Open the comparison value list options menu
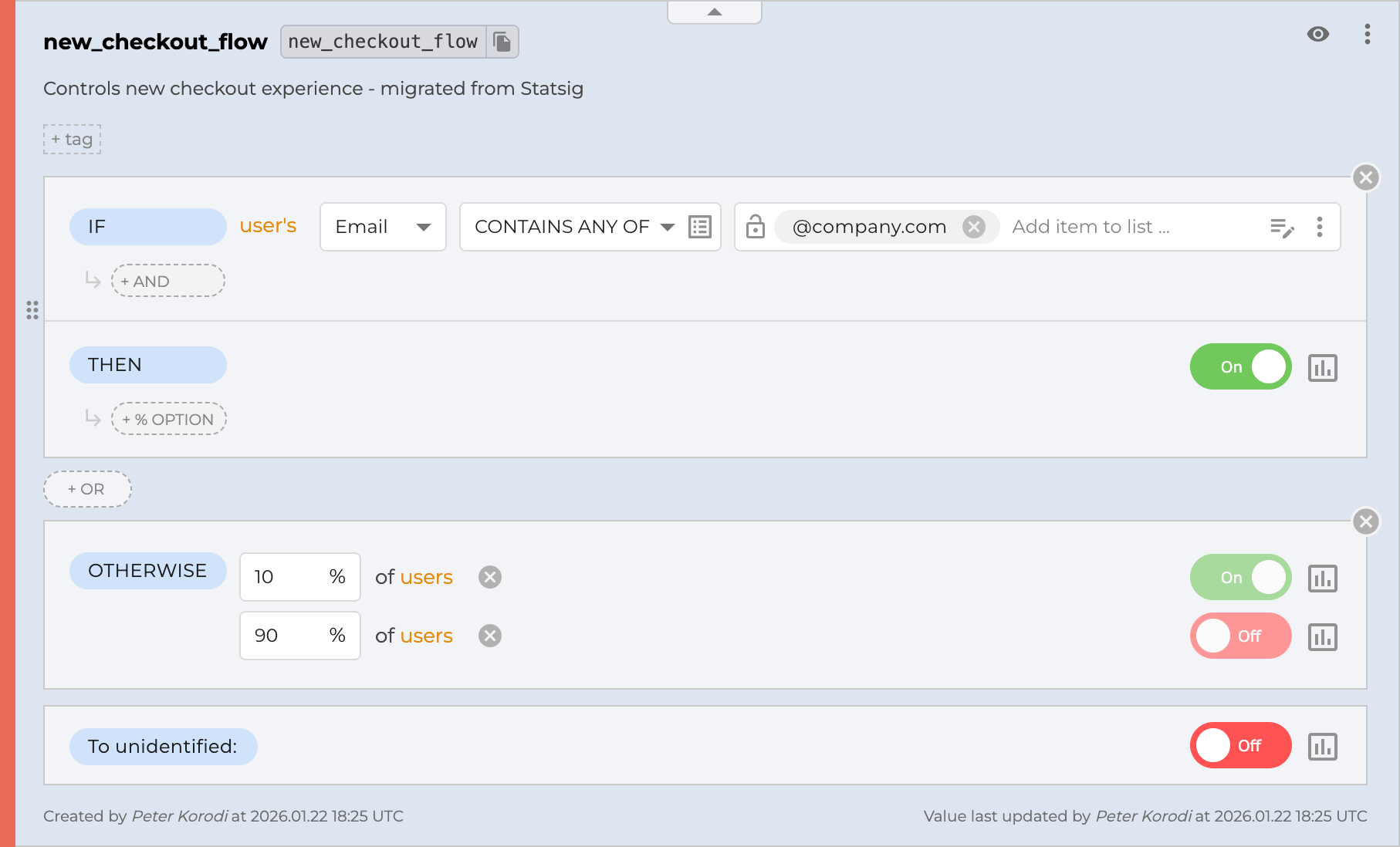This screenshot has height=847, width=1400. coord(1320,228)
